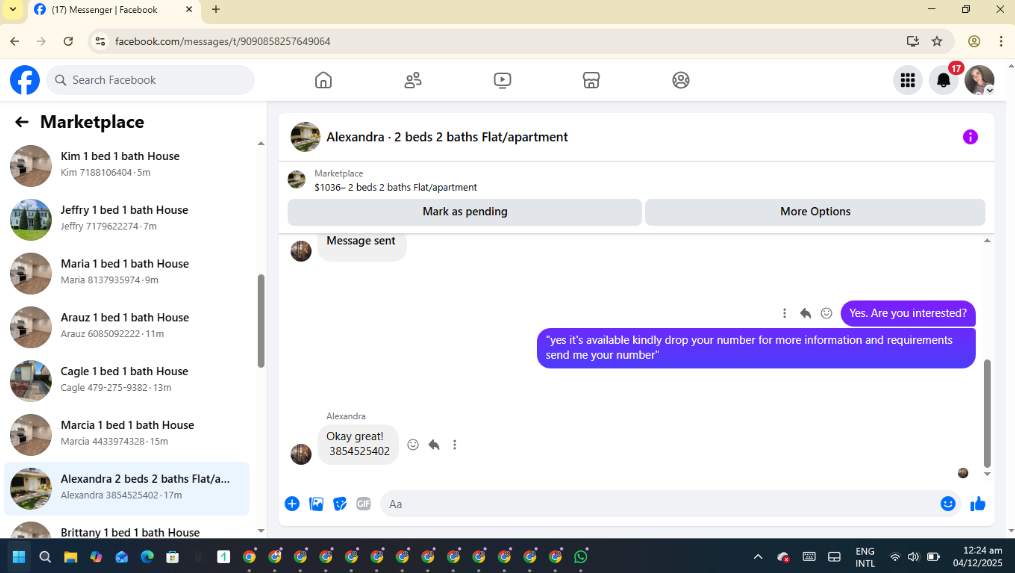
Task: Open the Chrome profile icon
Action: pos(974,41)
